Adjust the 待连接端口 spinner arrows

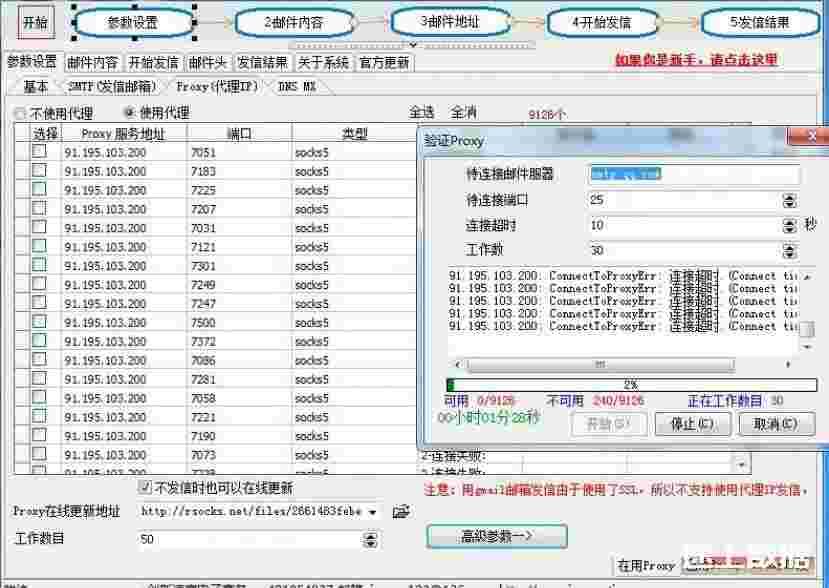click(789, 200)
